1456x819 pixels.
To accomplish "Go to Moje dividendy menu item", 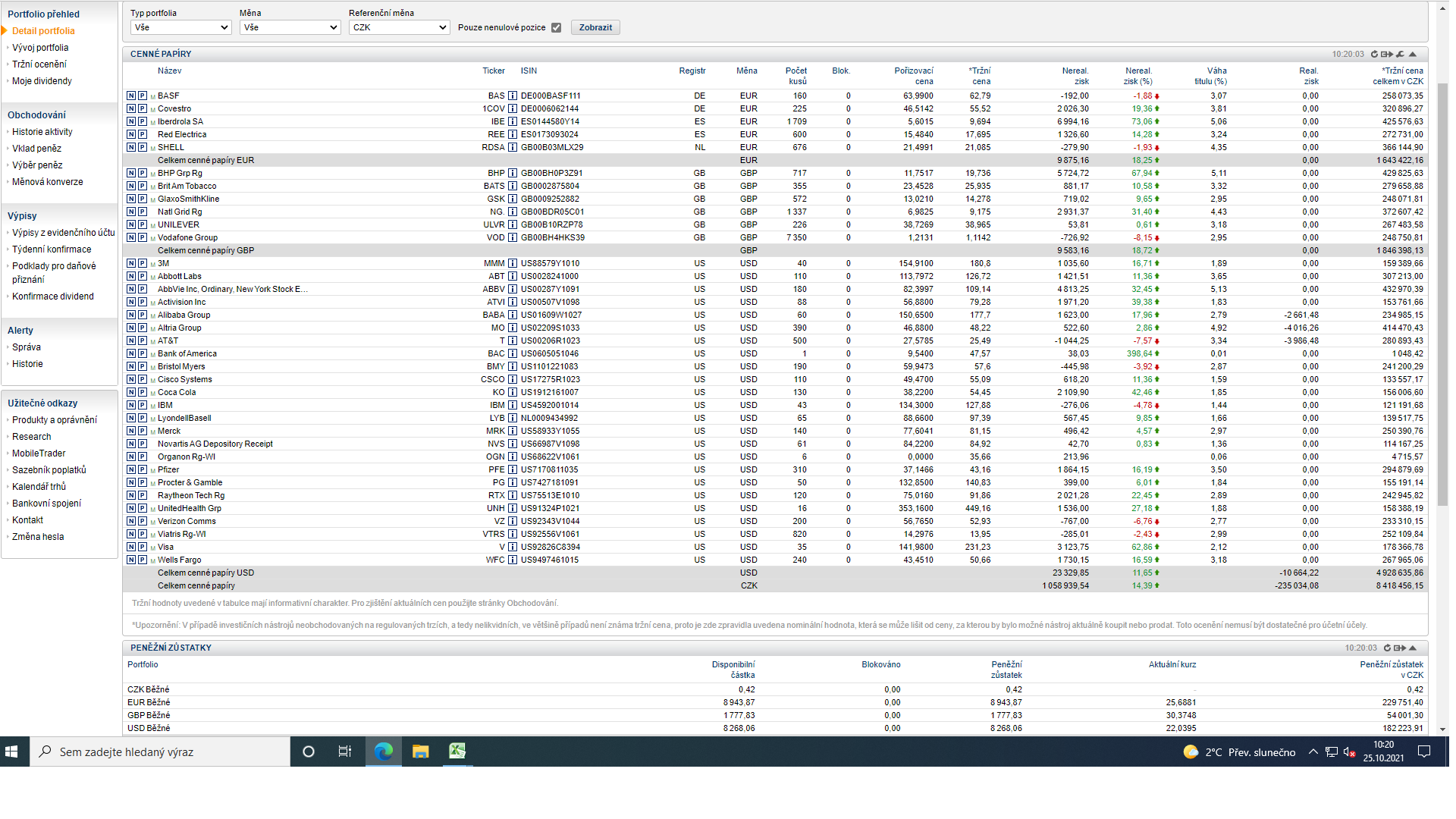I will [42, 81].
